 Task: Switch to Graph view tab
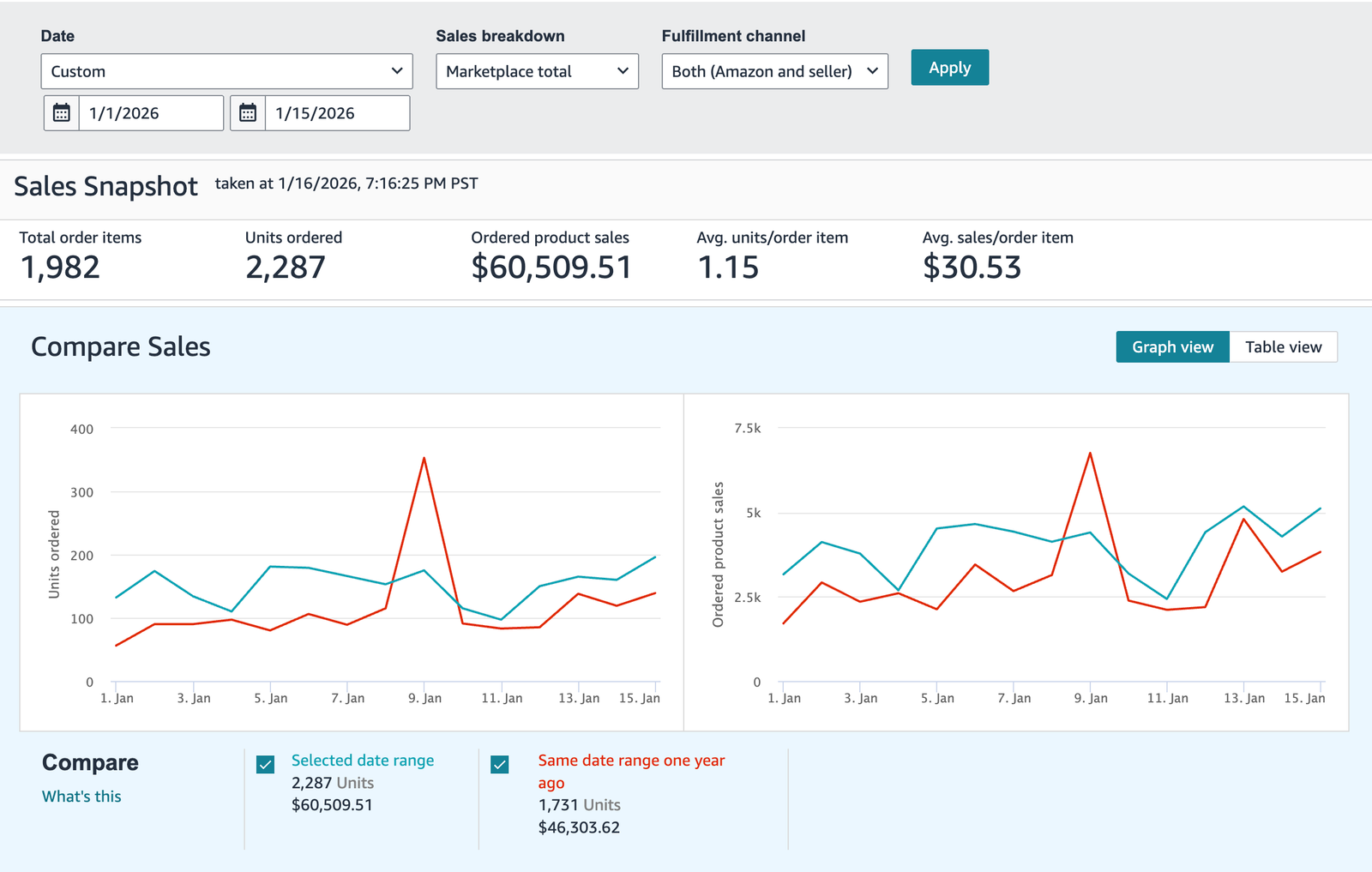coord(1172,347)
